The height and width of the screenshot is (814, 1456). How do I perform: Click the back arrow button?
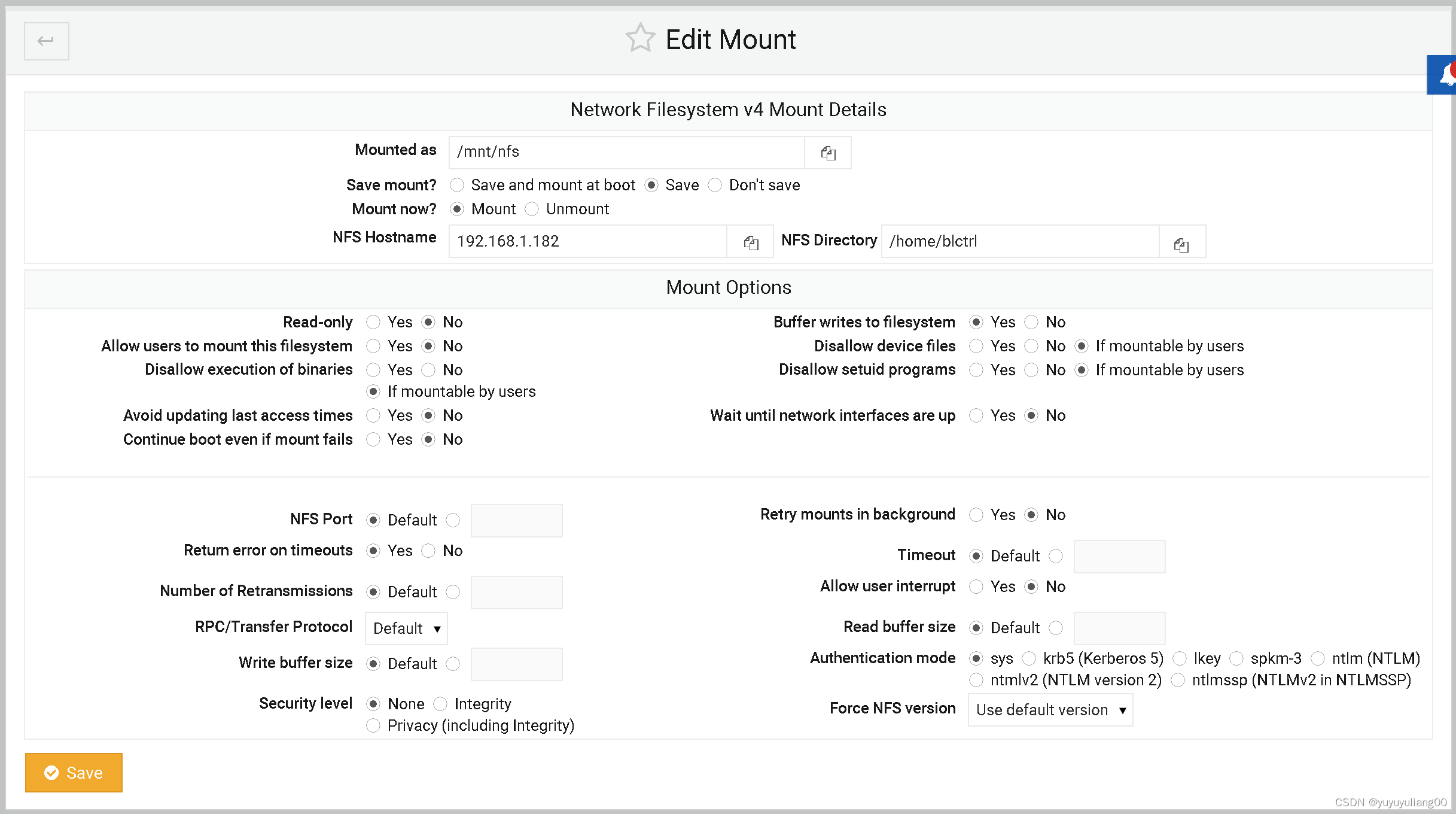(x=46, y=41)
